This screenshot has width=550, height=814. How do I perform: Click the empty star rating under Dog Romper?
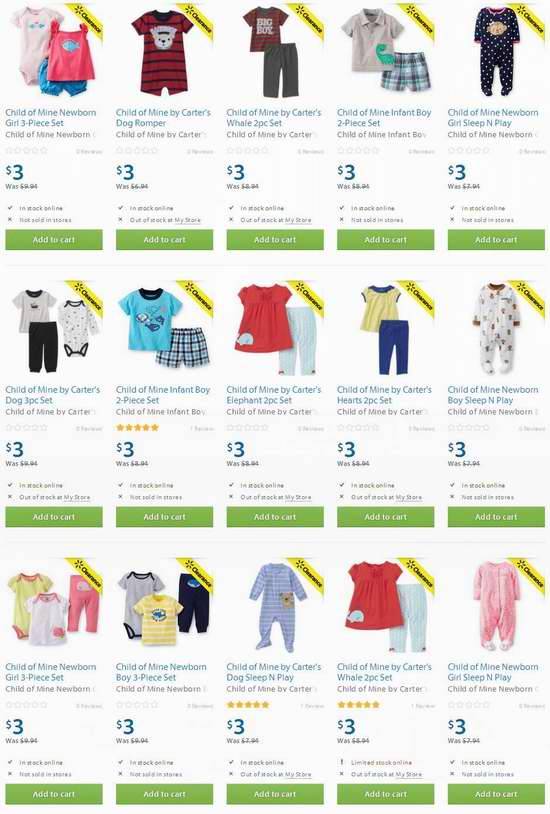pyautogui.click(x=138, y=151)
